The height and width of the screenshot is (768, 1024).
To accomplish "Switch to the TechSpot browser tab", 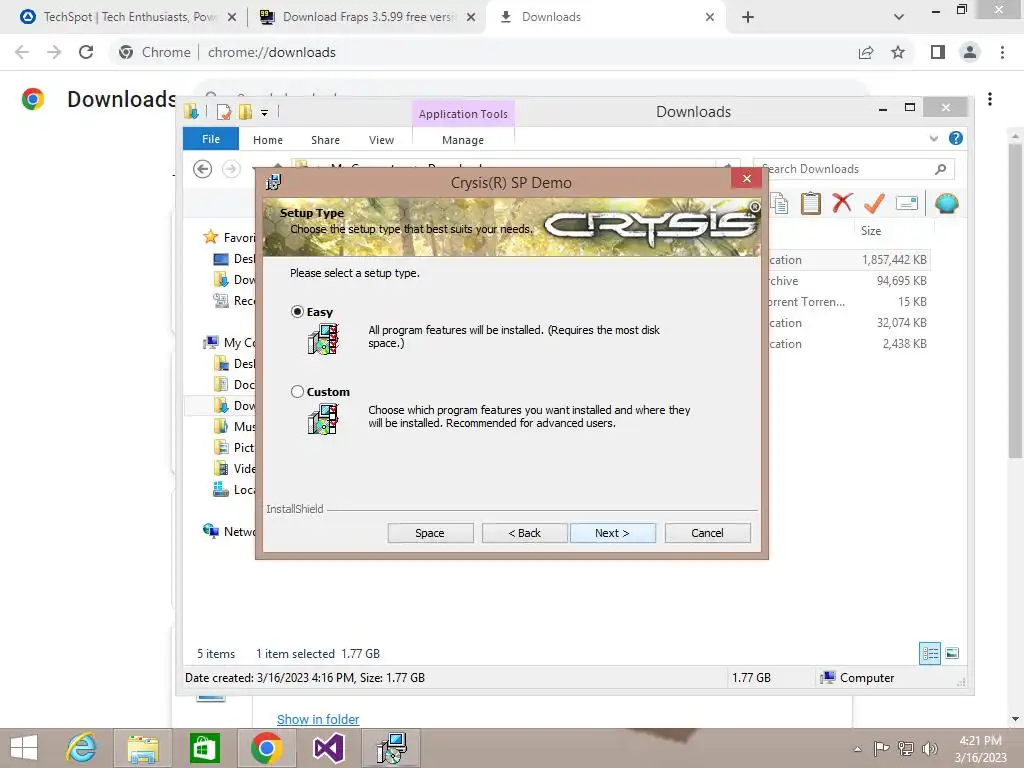I will (x=128, y=17).
